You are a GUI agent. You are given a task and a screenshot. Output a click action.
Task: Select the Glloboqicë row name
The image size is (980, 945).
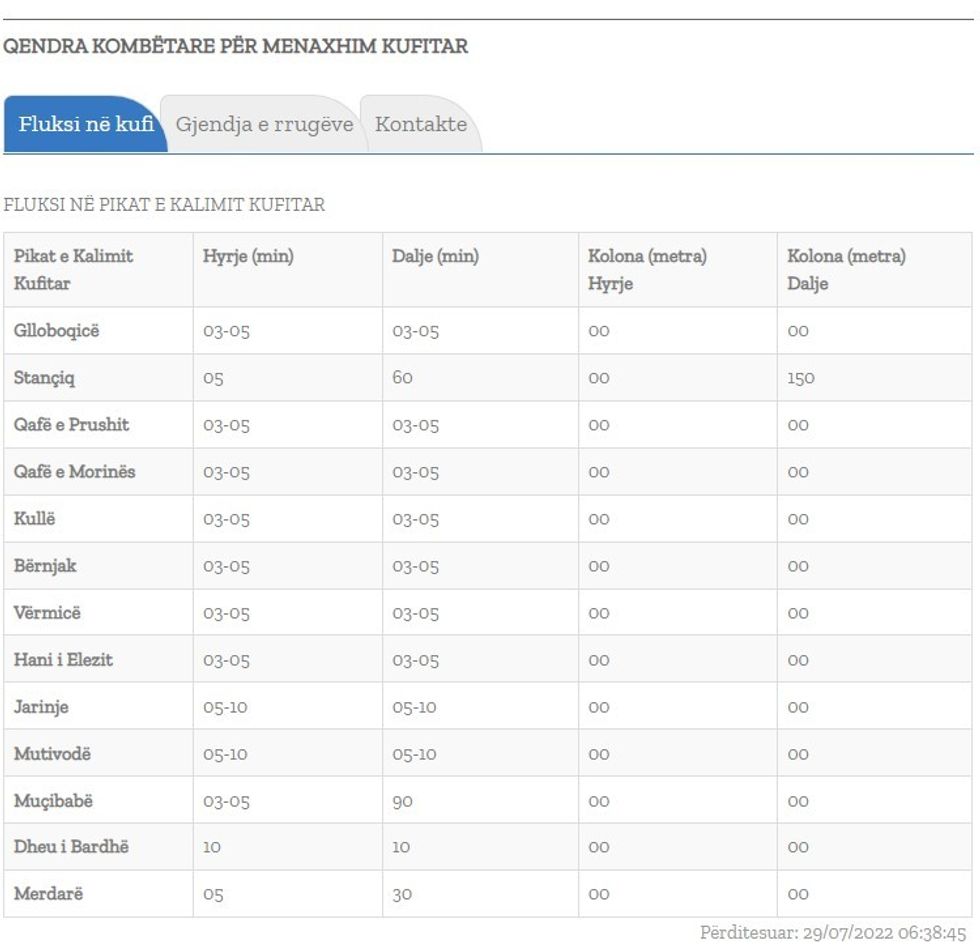tap(56, 331)
